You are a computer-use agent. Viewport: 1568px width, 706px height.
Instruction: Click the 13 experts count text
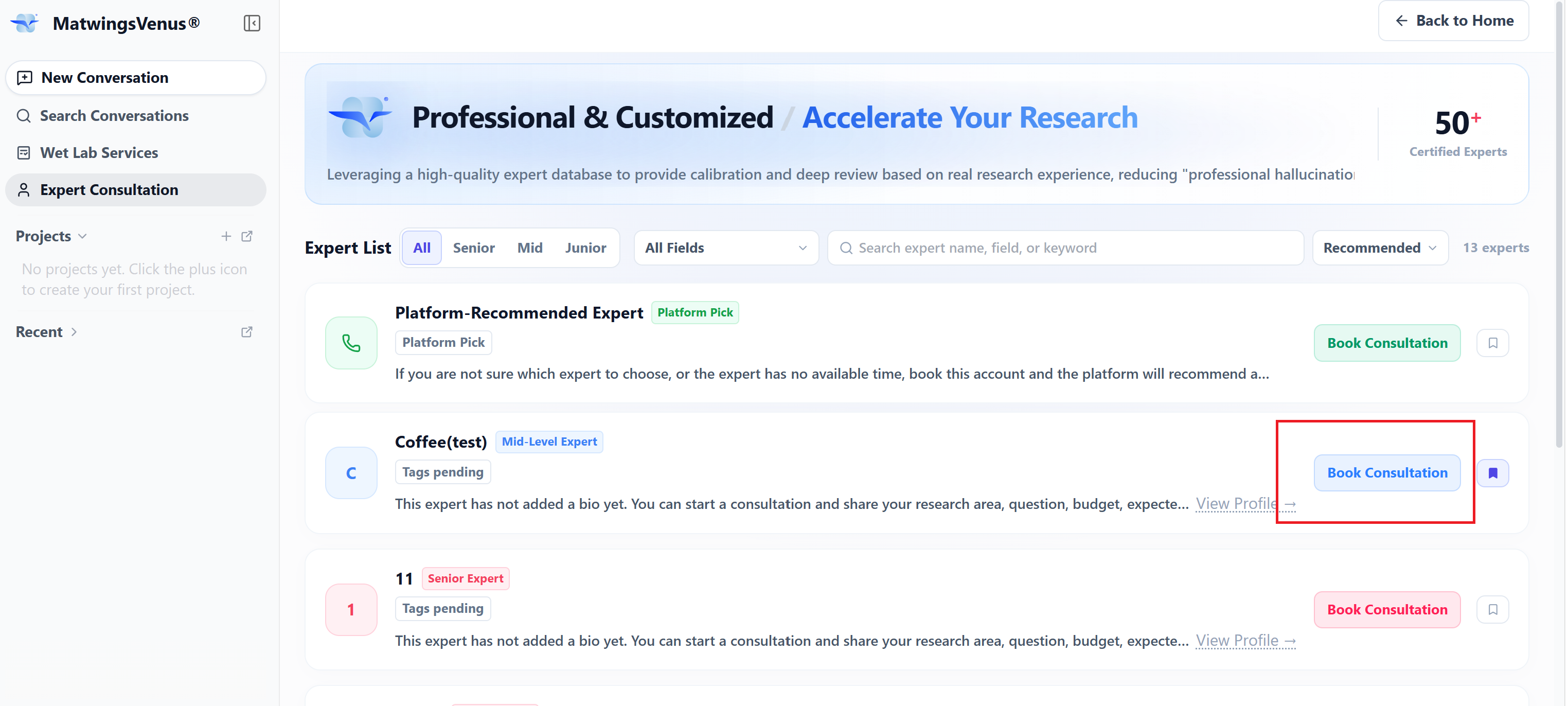[1495, 248]
